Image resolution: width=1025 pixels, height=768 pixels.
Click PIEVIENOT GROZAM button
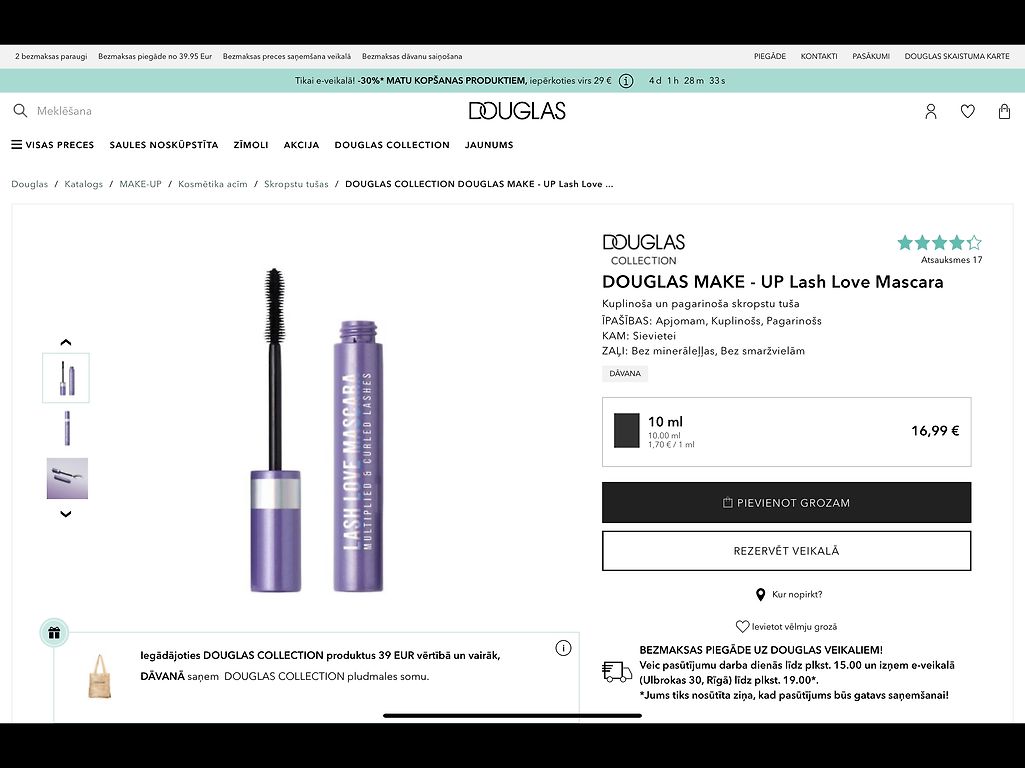[x=786, y=502]
